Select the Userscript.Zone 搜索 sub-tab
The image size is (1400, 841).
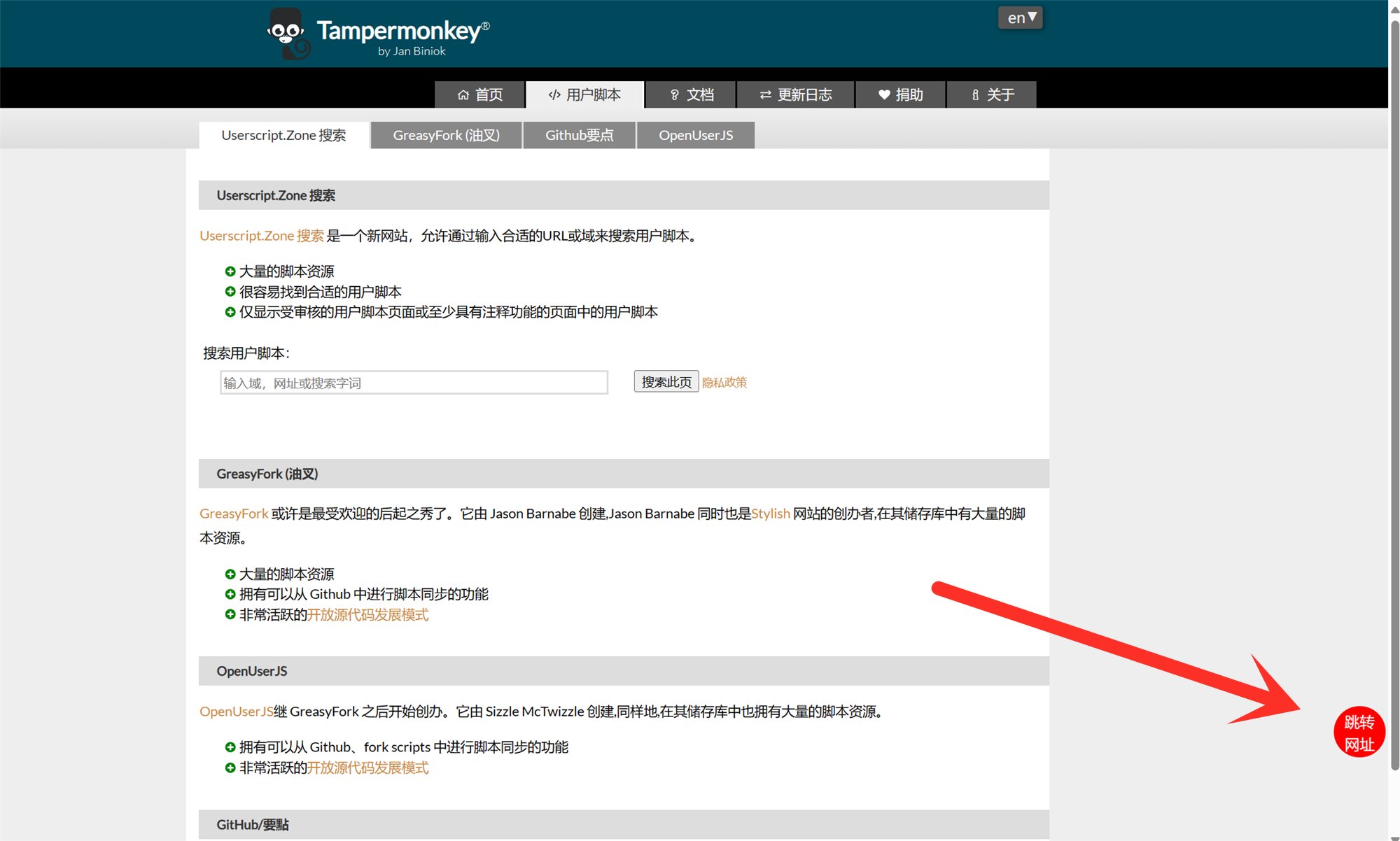click(283, 135)
